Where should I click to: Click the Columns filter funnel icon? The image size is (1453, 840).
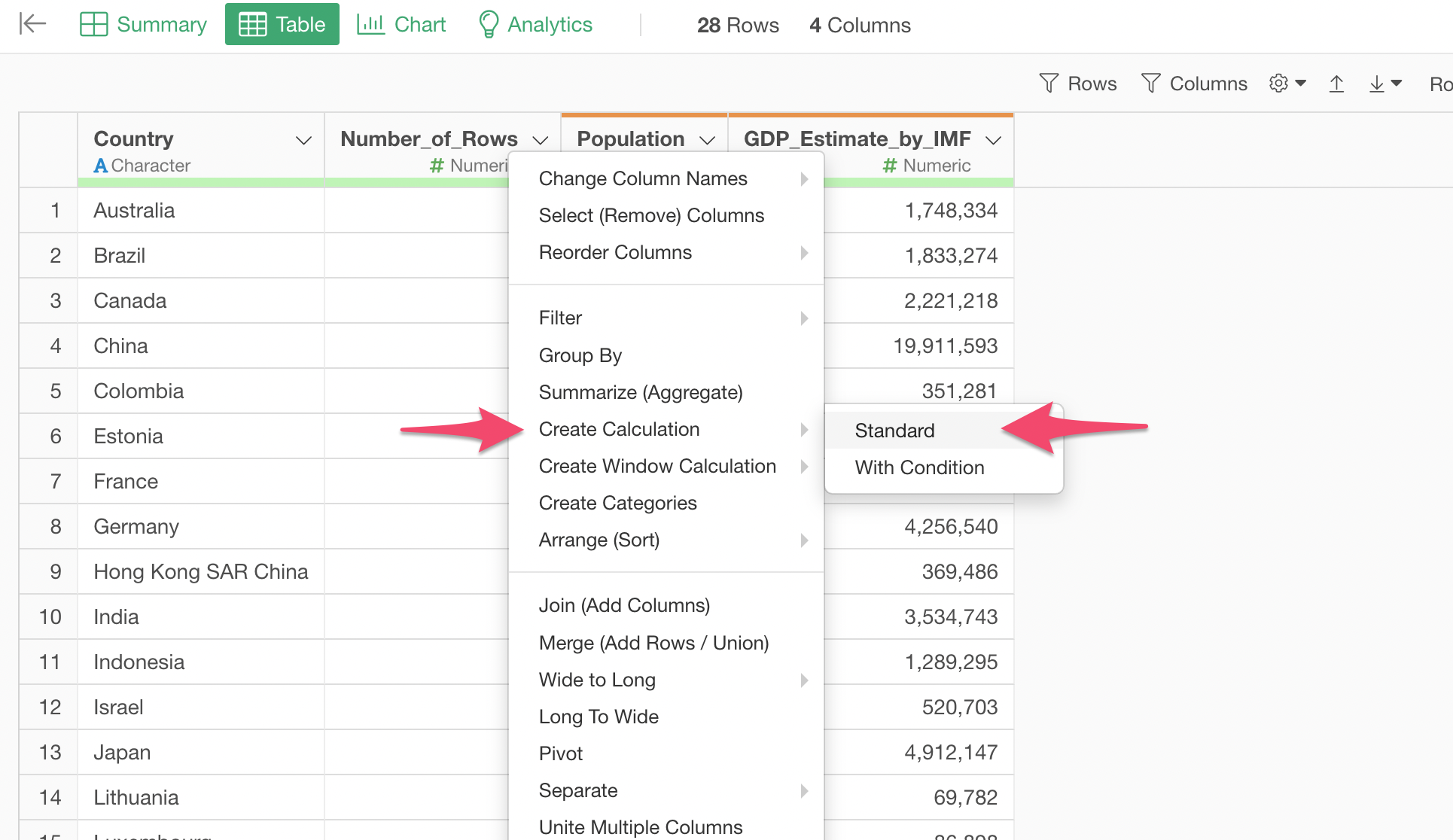[x=1150, y=83]
